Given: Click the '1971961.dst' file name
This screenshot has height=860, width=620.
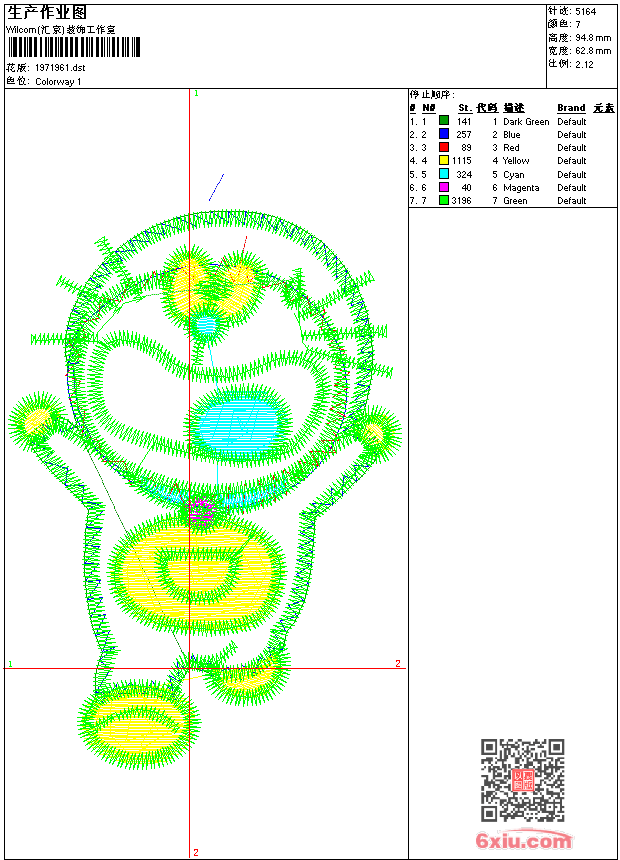Looking at the screenshot, I should pos(60,68).
